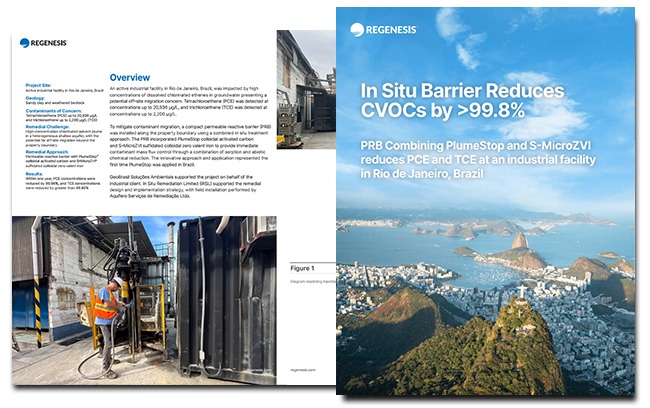Click the paragraph starting 'GeoBrasil Soluções Ambientais'

tap(185, 186)
